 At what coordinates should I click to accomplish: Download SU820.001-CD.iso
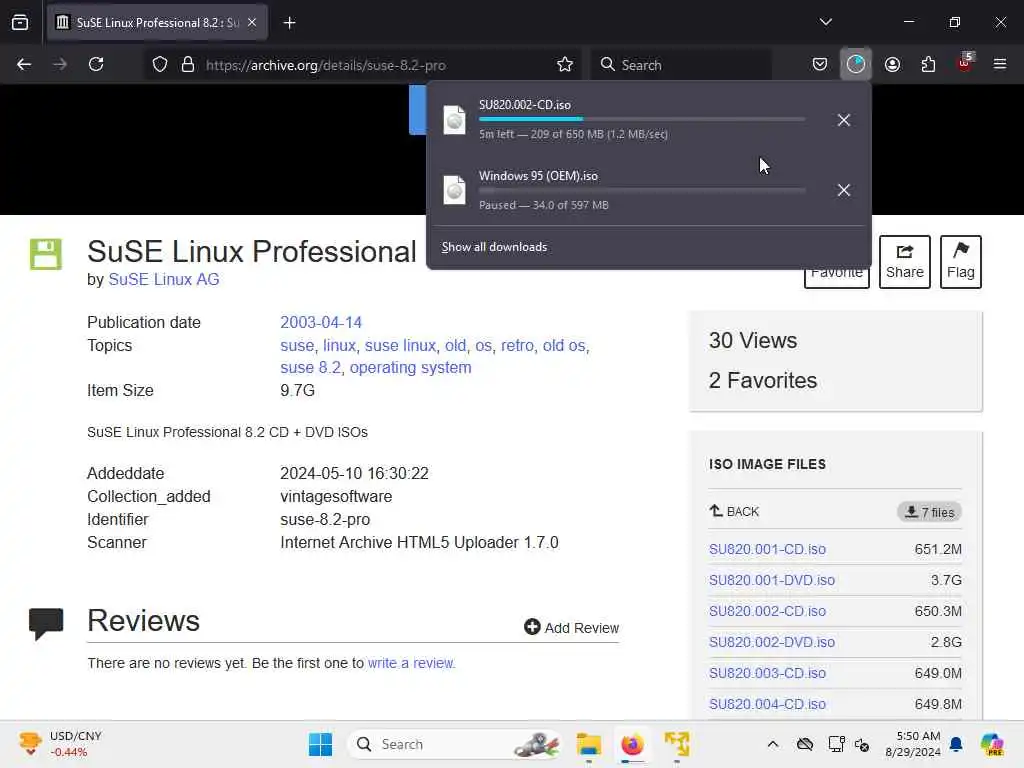coord(767,549)
